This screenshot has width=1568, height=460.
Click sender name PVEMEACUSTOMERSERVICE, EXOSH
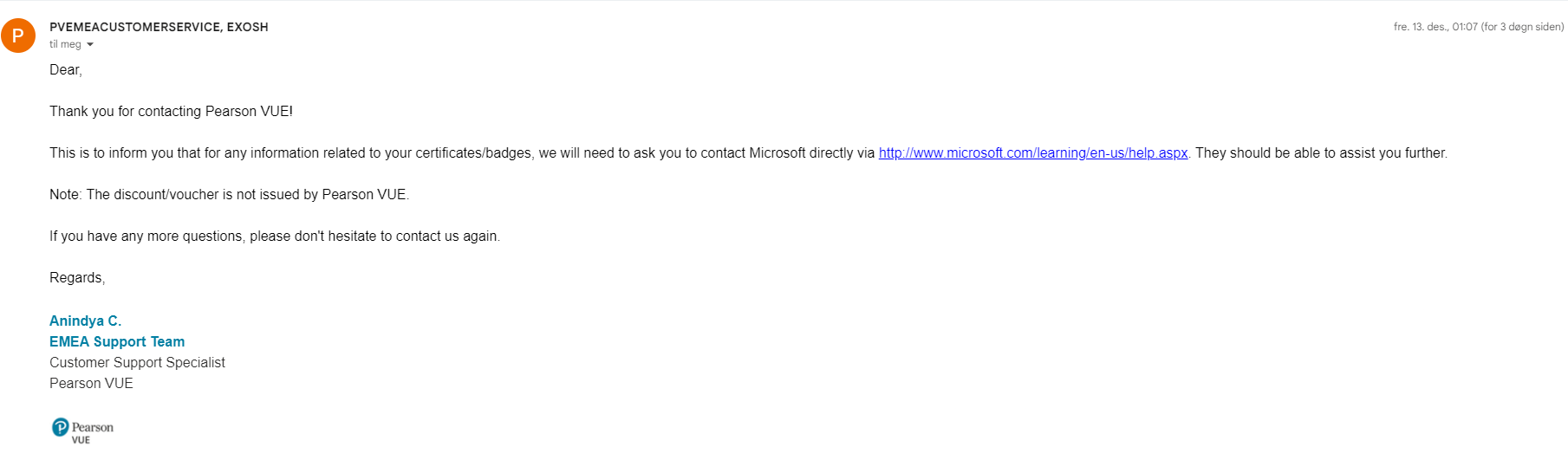pos(159,27)
